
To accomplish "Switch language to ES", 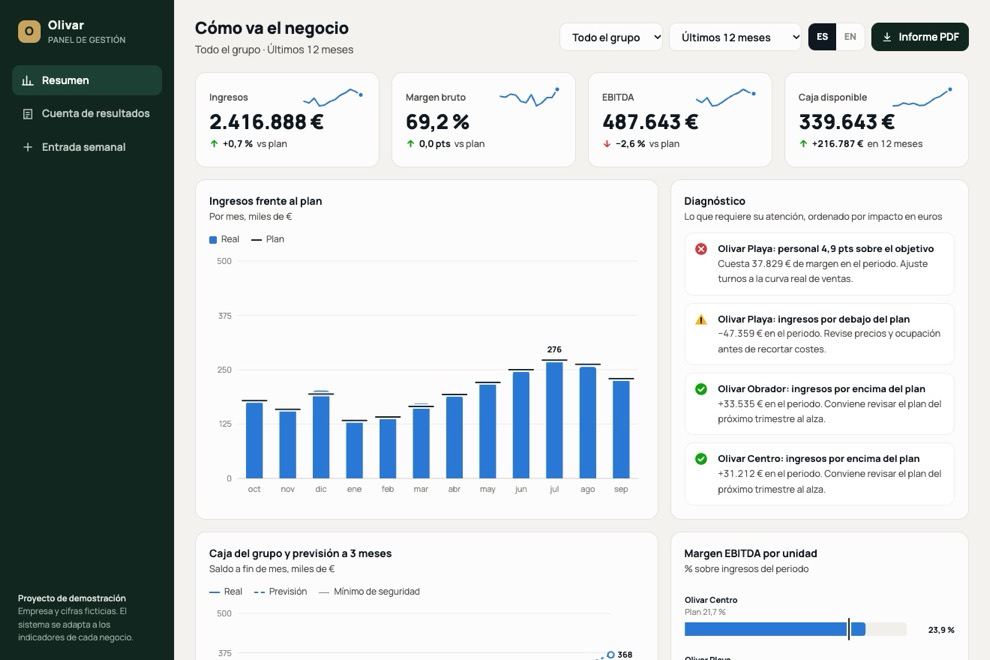I will click(x=822, y=37).
